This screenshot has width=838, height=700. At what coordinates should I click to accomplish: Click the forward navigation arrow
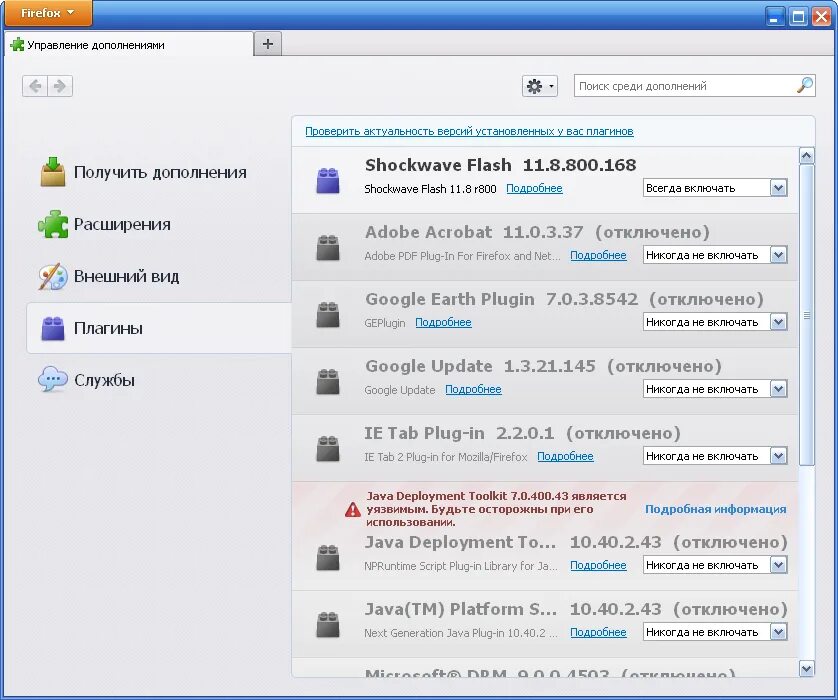click(x=60, y=86)
